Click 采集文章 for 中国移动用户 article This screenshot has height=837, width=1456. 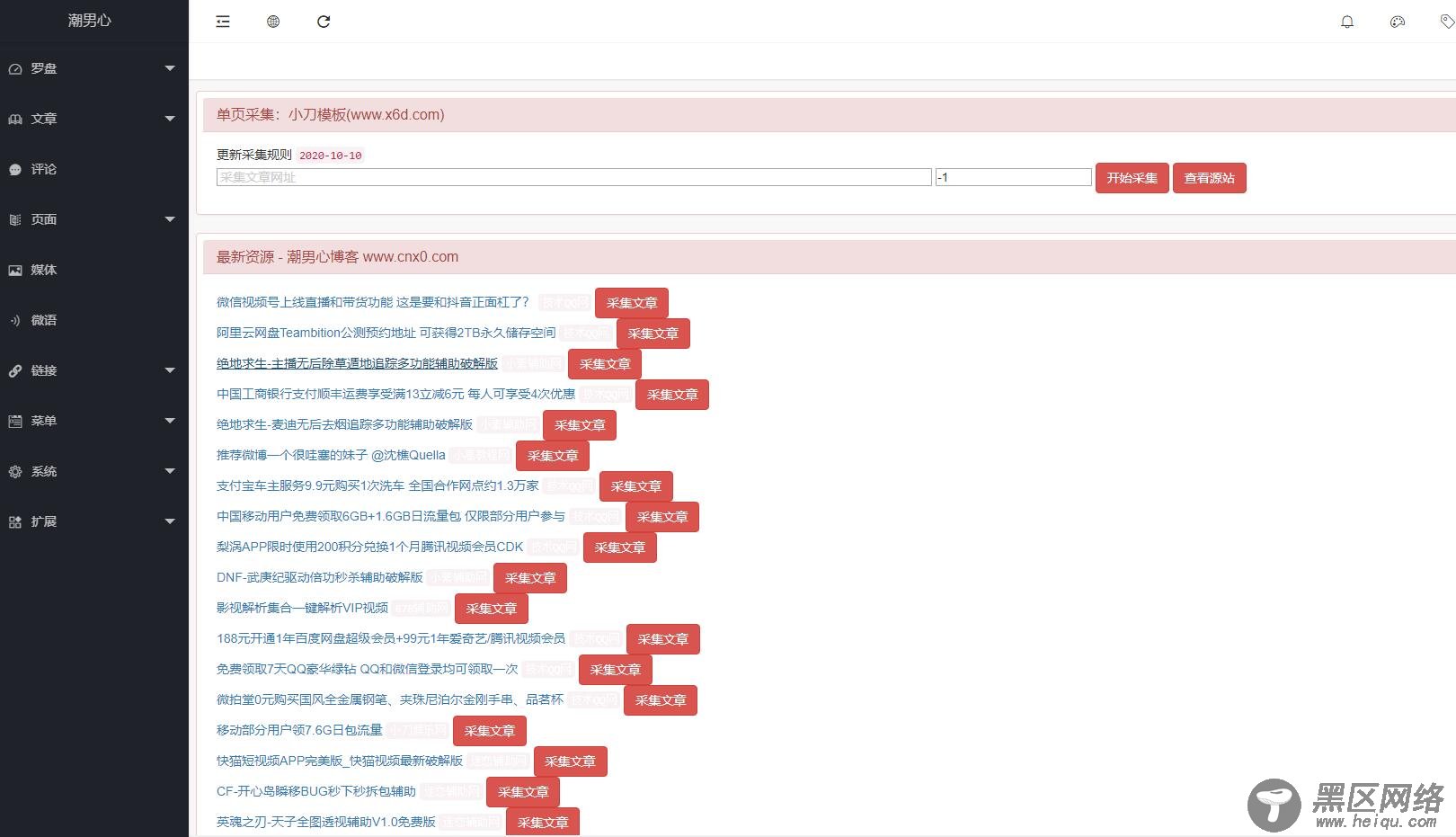pos(662,517)
